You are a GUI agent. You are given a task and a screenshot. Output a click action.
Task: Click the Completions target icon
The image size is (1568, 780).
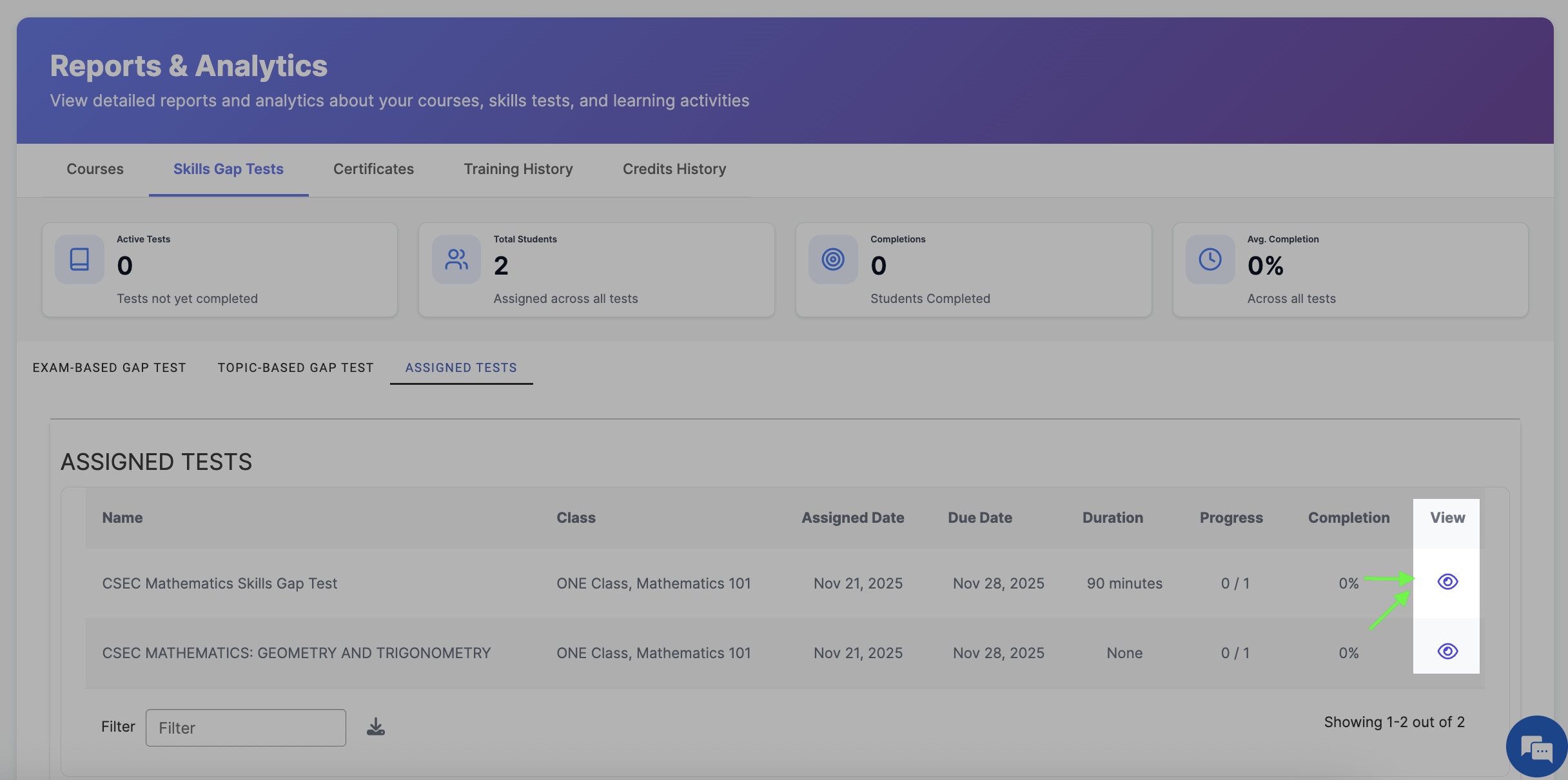click(833, 260)
